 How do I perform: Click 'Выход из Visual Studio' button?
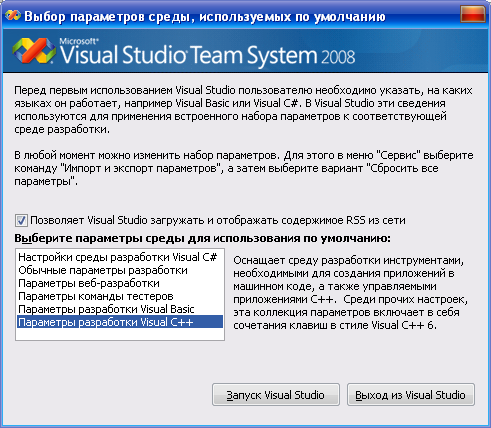click(411, 395)
